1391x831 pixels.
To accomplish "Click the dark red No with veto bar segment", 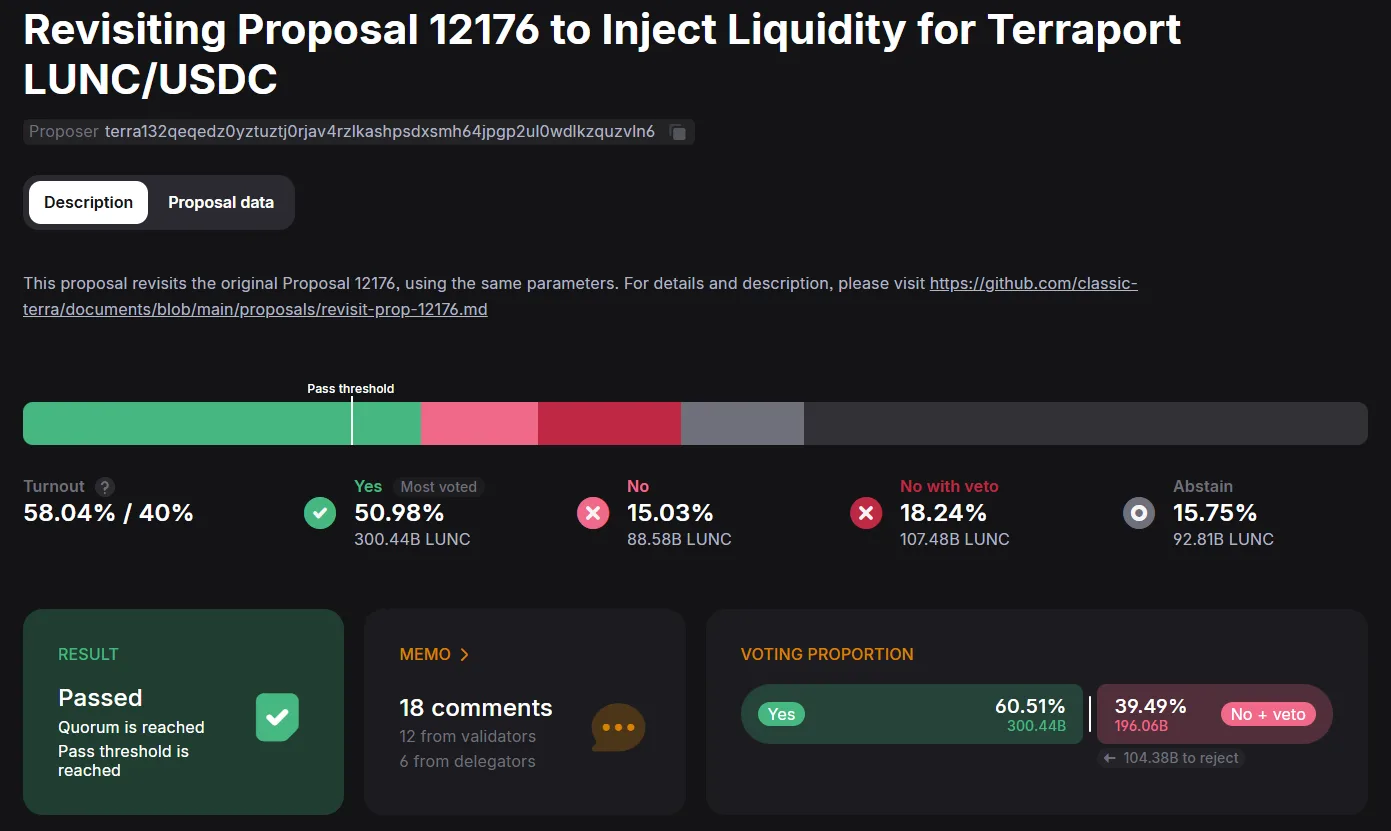I will [609, 423].
